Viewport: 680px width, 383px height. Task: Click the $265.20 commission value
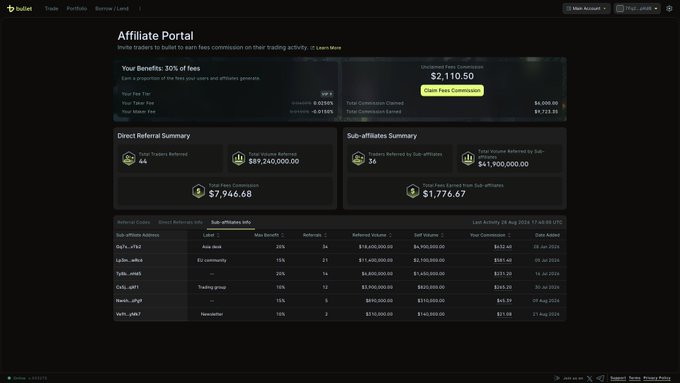point(503,287)
